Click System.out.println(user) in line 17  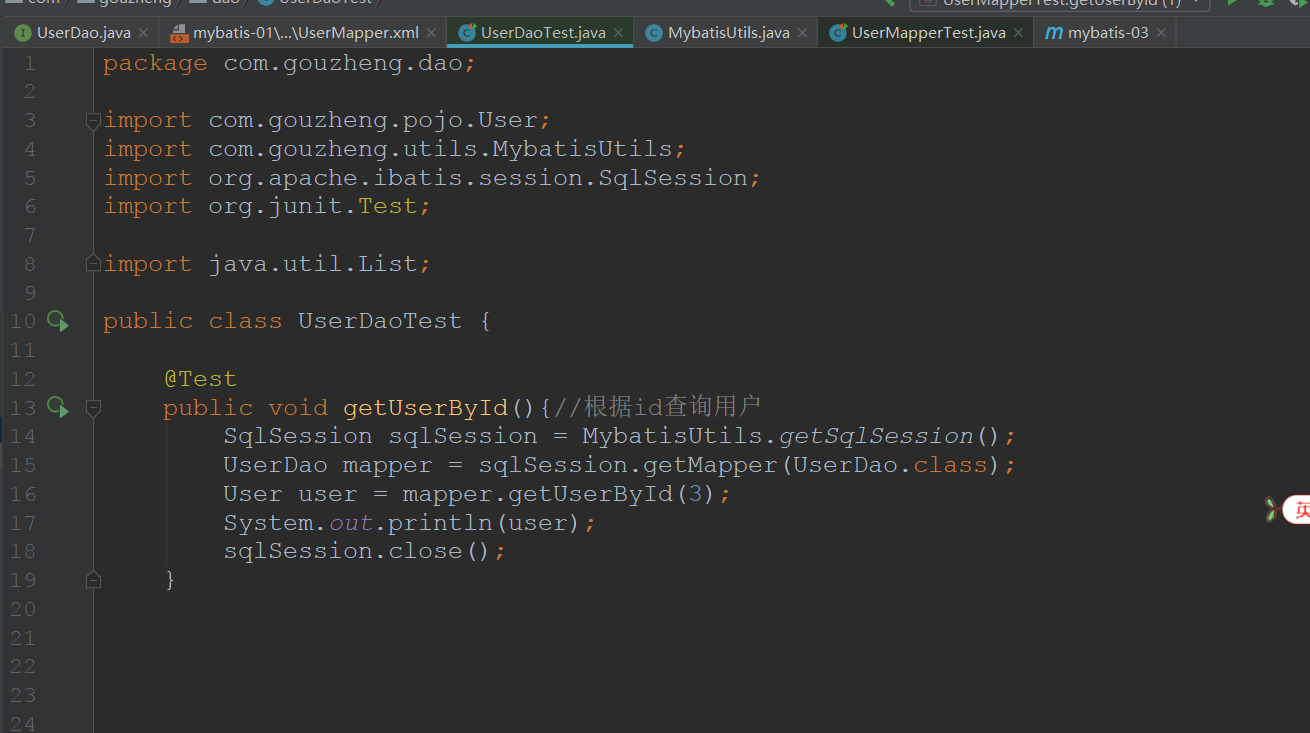coord(402,523)
